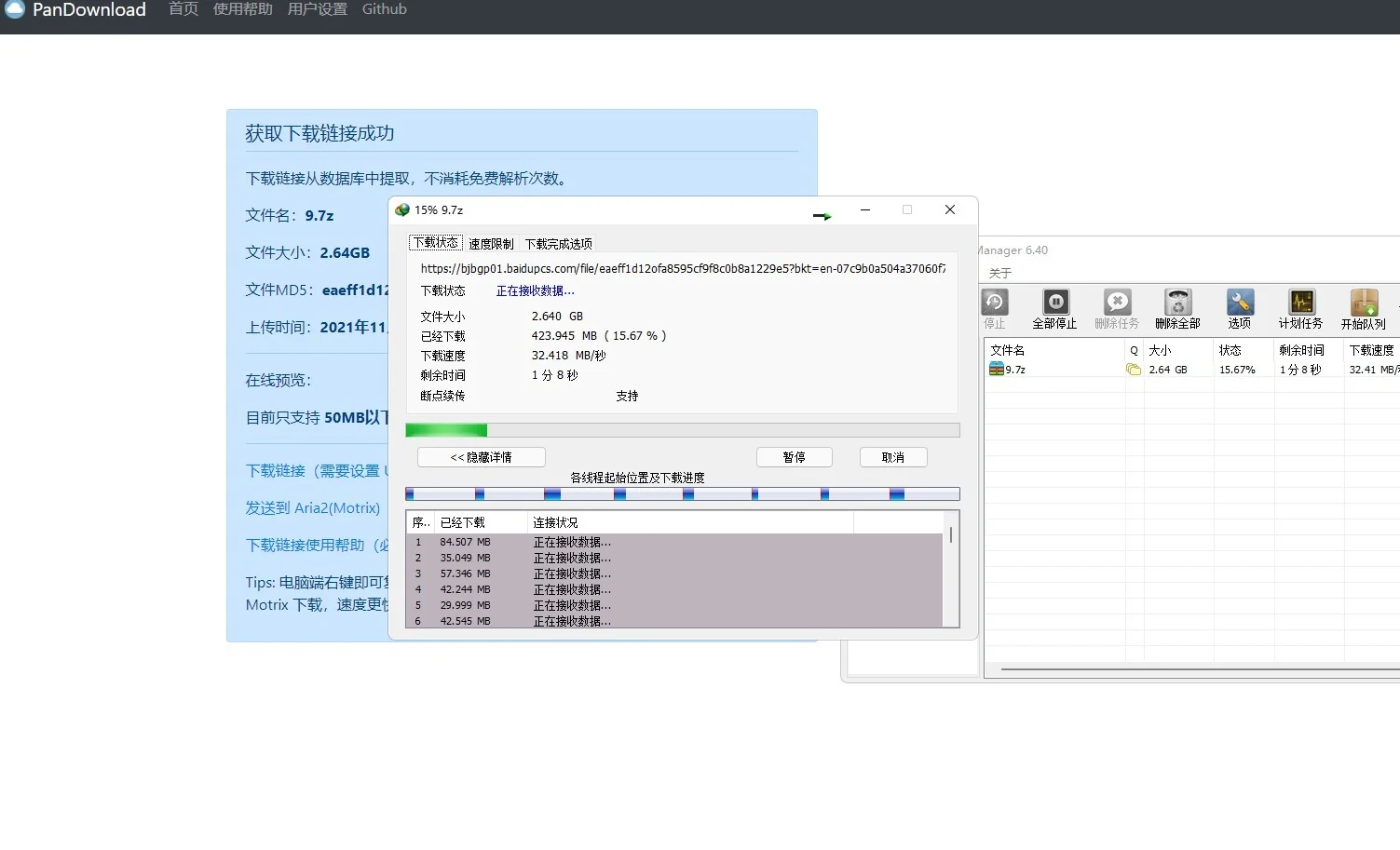Image resolution: width=1400 pixels, height=850 pixels.
Task: Click the 删除任务 toolbar icon in IDM
Action: coord(1116,309)
